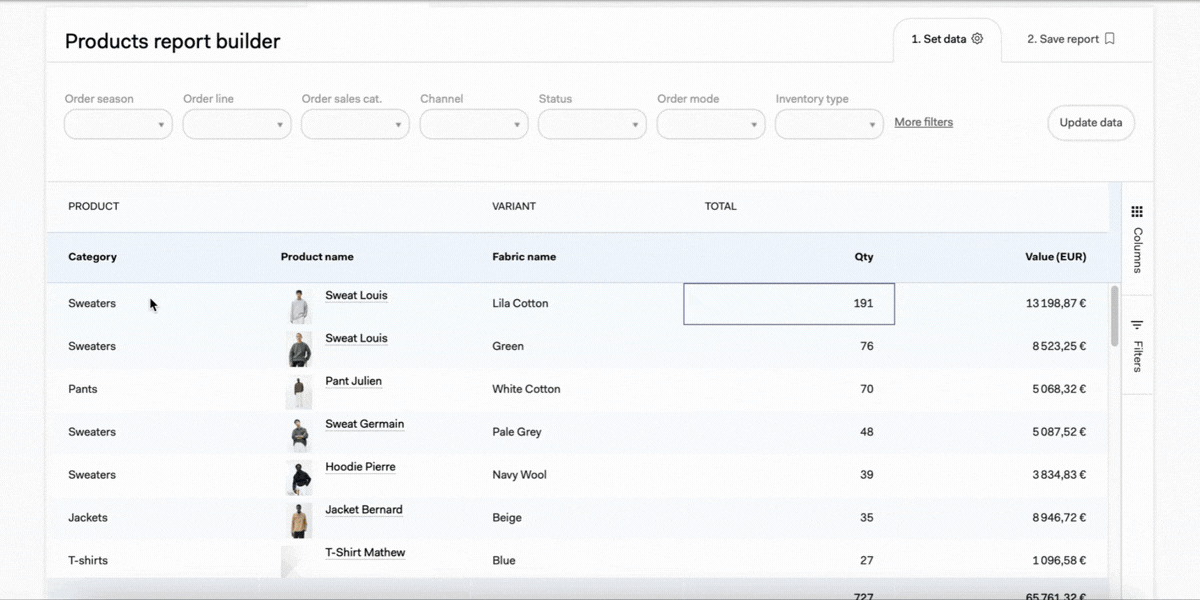1200x600 pixels.
Task: Open the Inventory type dropdown
Action: 829,124
